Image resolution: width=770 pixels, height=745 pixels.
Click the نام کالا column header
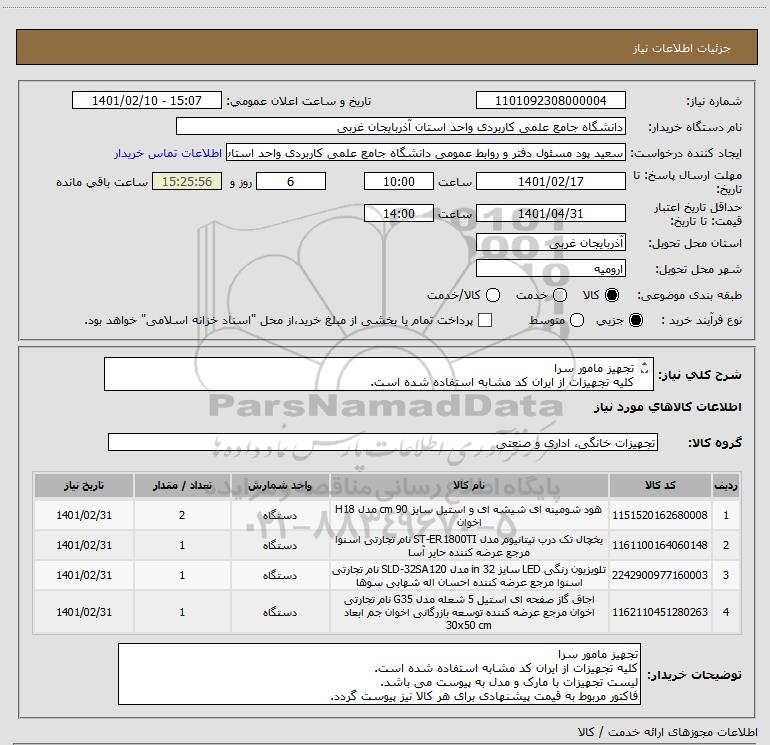coord(469,486)
